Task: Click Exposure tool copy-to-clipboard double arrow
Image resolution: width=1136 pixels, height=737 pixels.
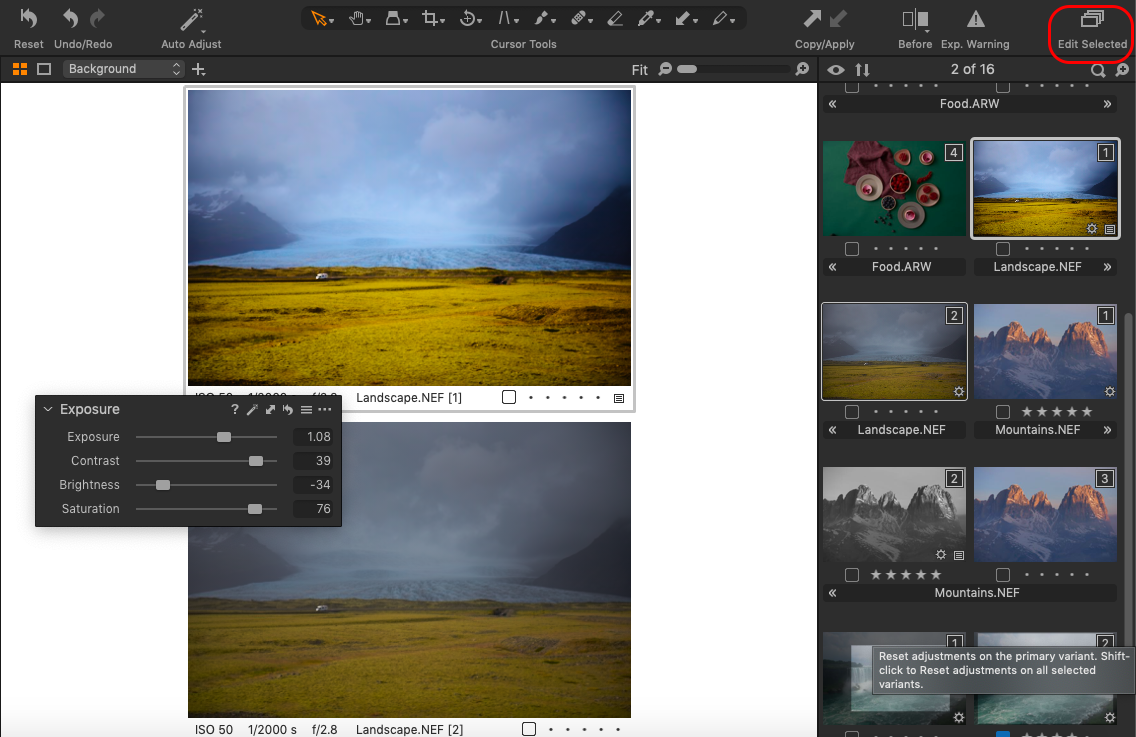Action: click(270, 409)
